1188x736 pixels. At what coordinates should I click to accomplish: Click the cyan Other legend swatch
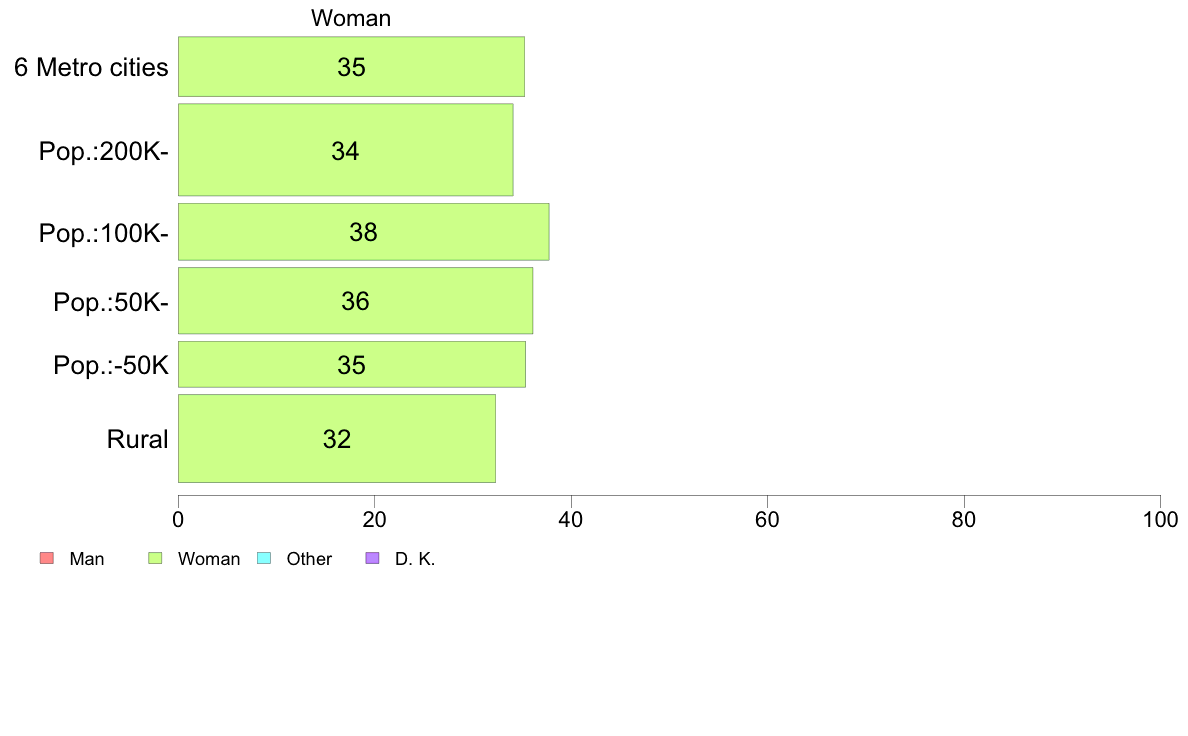point(264,558)
